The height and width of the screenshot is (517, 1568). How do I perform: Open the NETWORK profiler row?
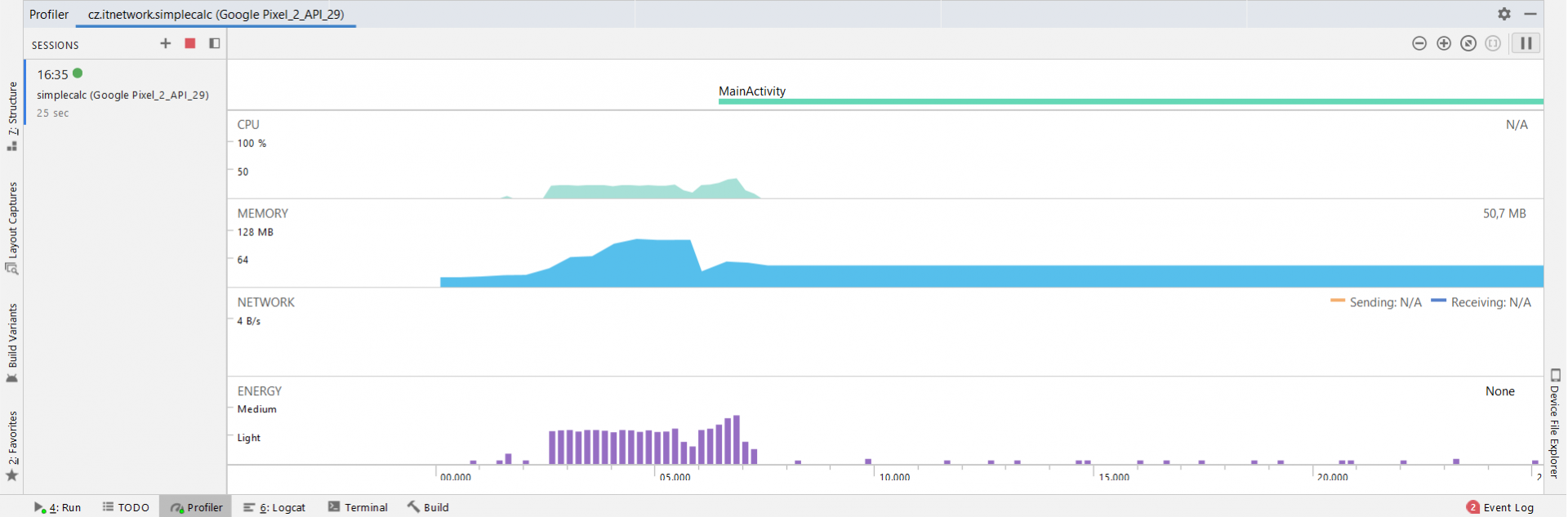(885, 332)
